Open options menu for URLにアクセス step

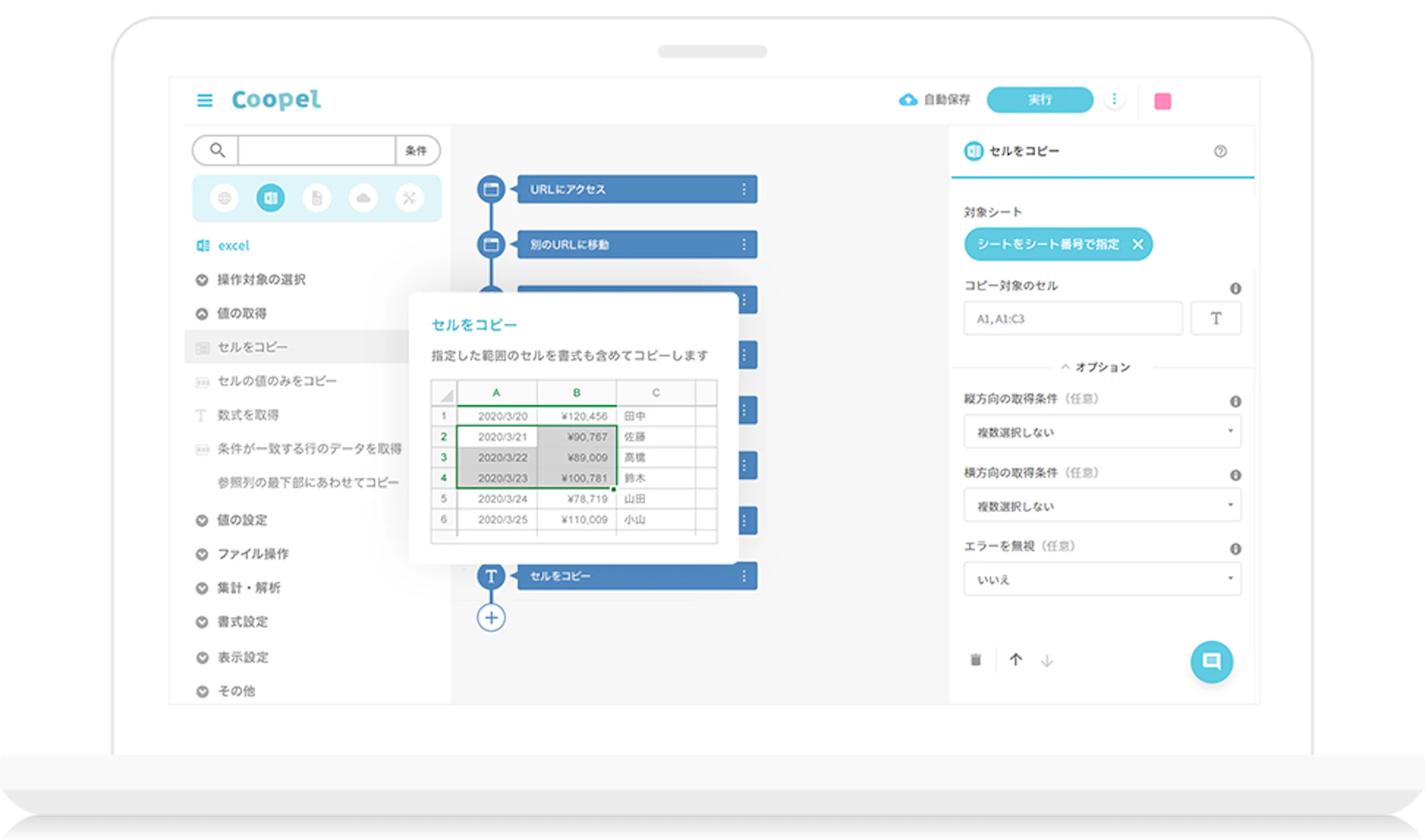pos(744,190)
